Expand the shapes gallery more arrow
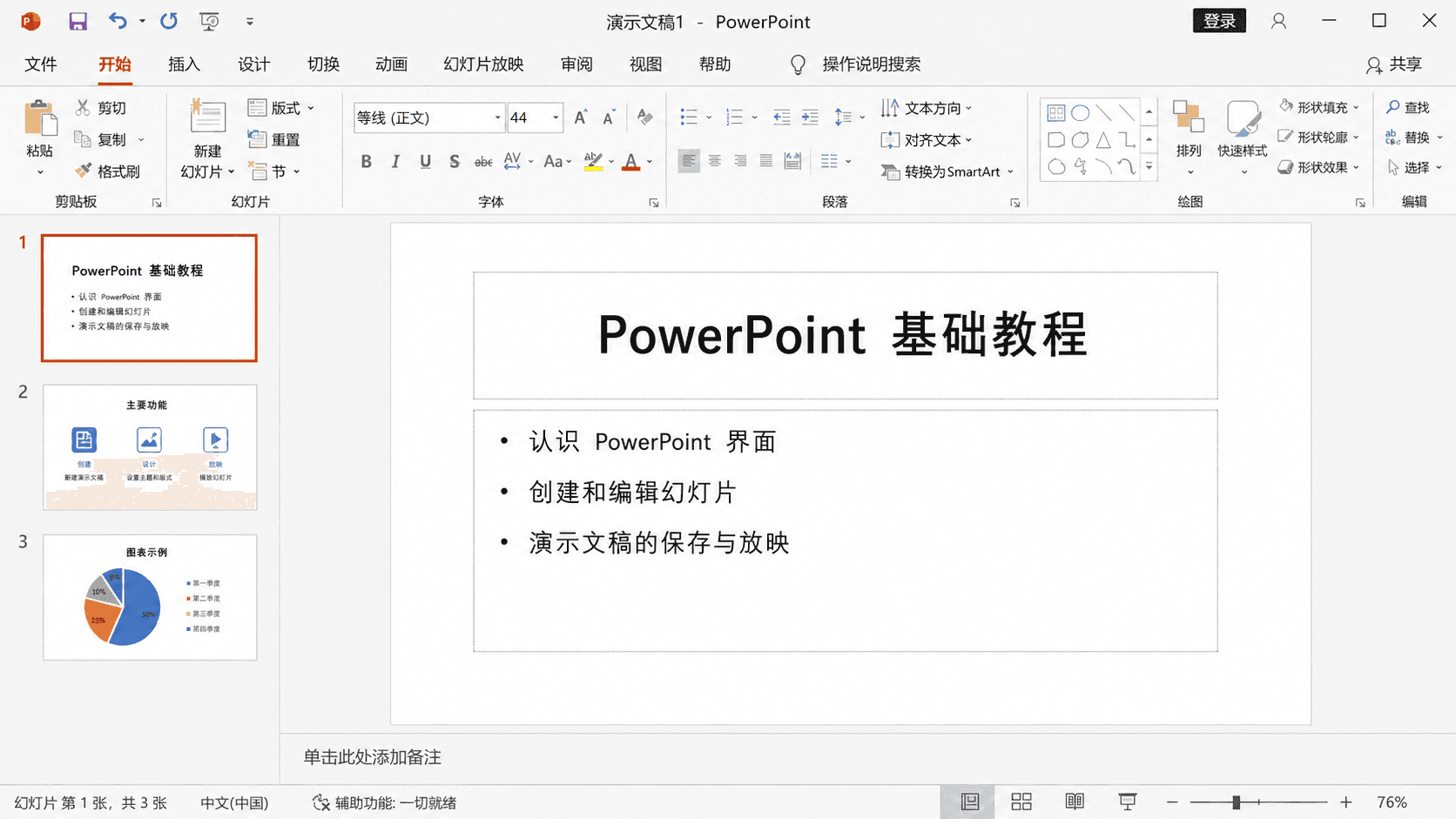The width and height of the screenshot is (1456, 819). 1149,167
